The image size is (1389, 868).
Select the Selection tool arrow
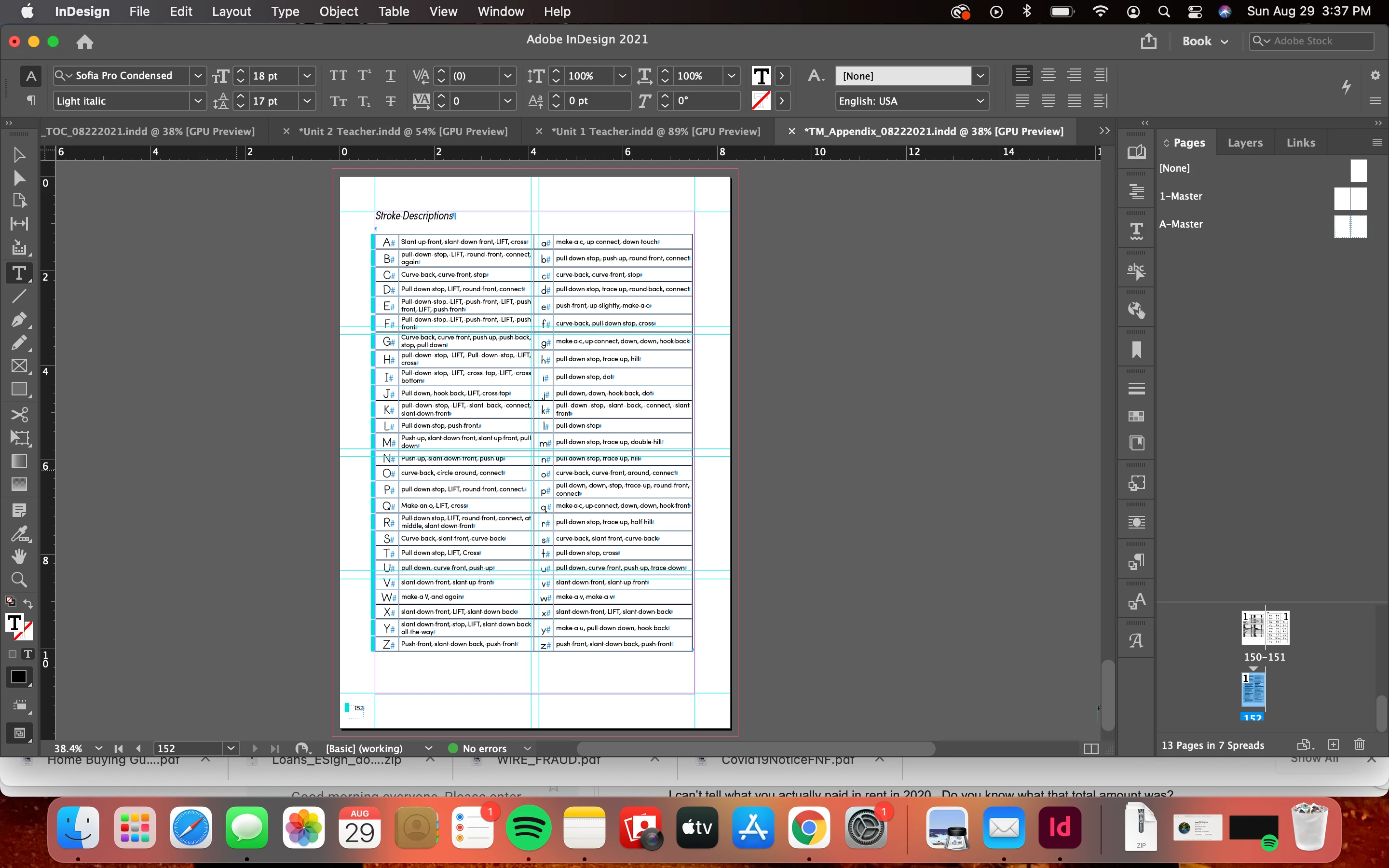[18, 155]
